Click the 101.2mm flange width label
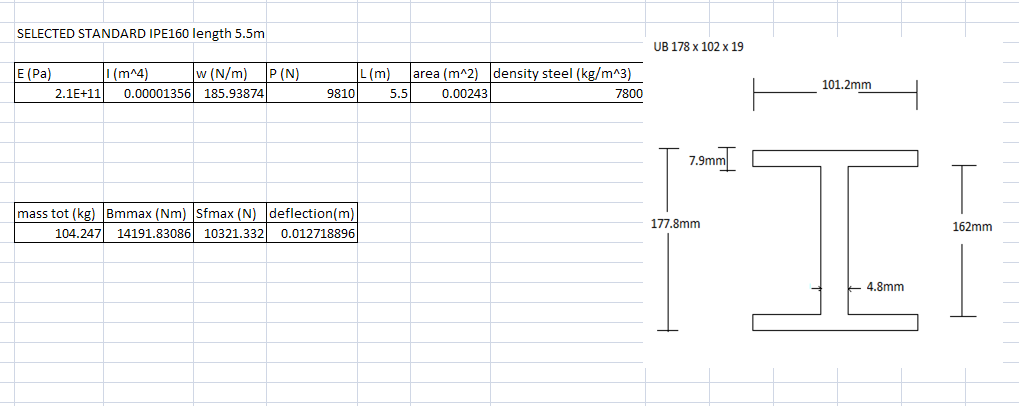Viewport: 1019px width, 406px height. tap(847, 84)
